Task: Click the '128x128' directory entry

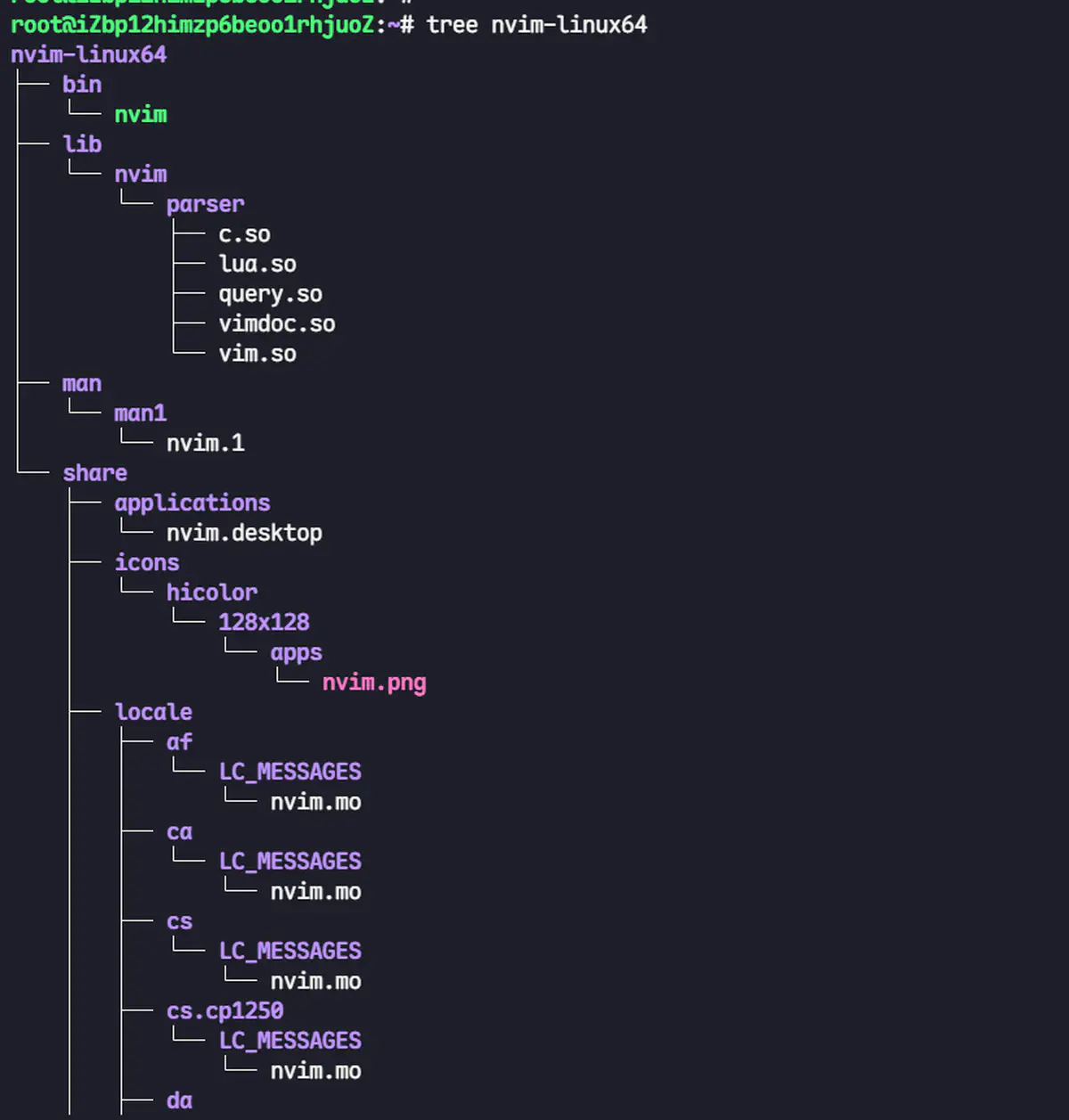Action: click(x=264, y=623)
